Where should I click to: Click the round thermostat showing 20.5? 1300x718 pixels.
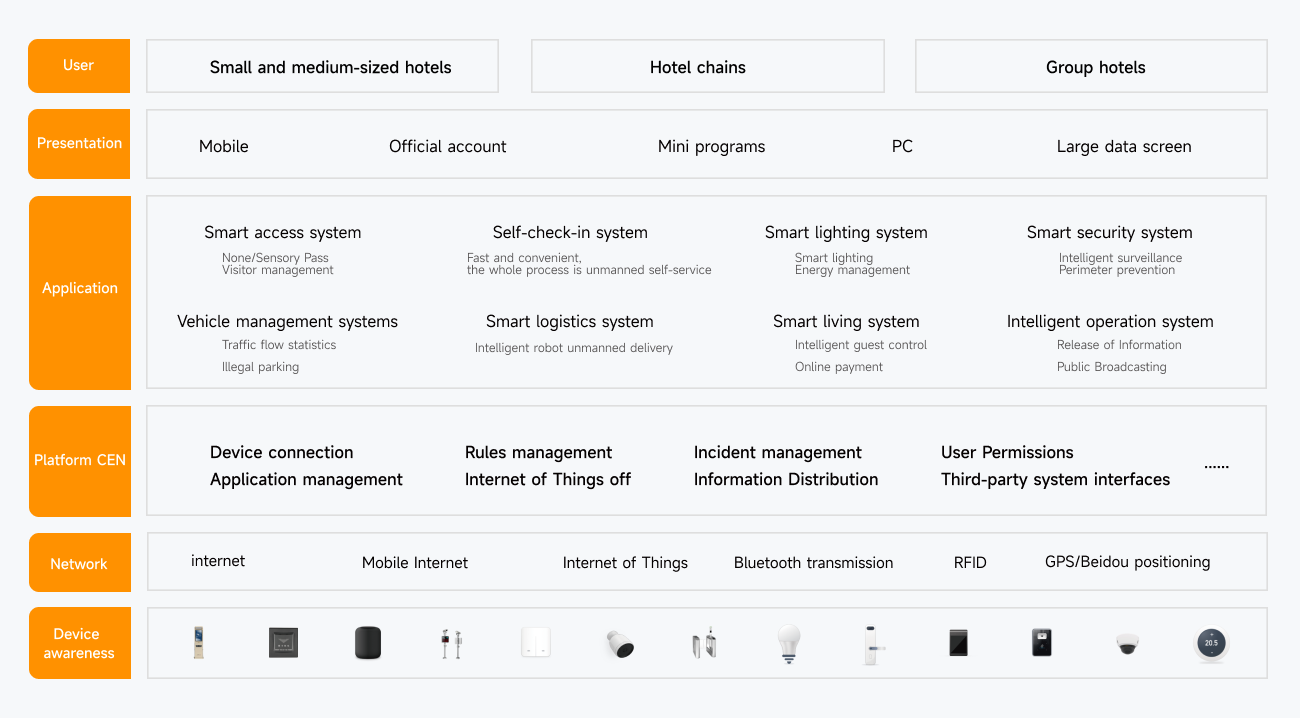(1211, 643)
